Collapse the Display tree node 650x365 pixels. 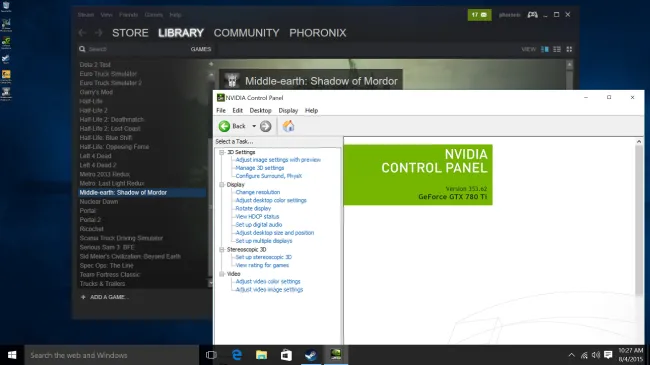tap(222, 185)
